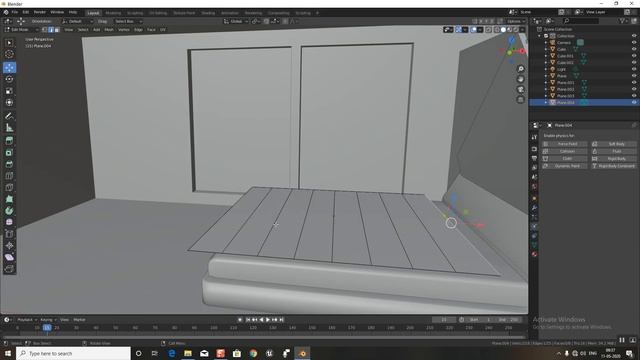Viewport: 640px width, 360px height.
Task: Open the Render menu
Action: point(40,13)
